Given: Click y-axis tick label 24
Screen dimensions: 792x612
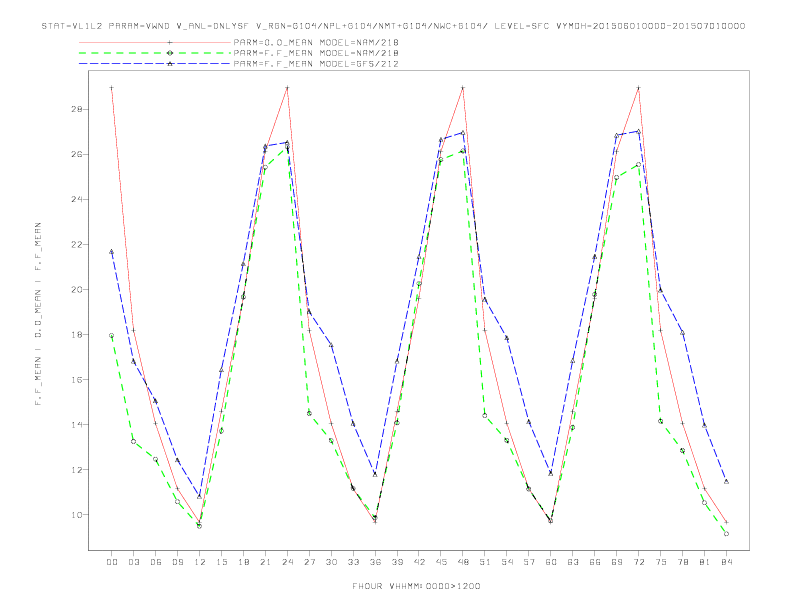Looking at the screenshot, I should (x=75, y=199).
